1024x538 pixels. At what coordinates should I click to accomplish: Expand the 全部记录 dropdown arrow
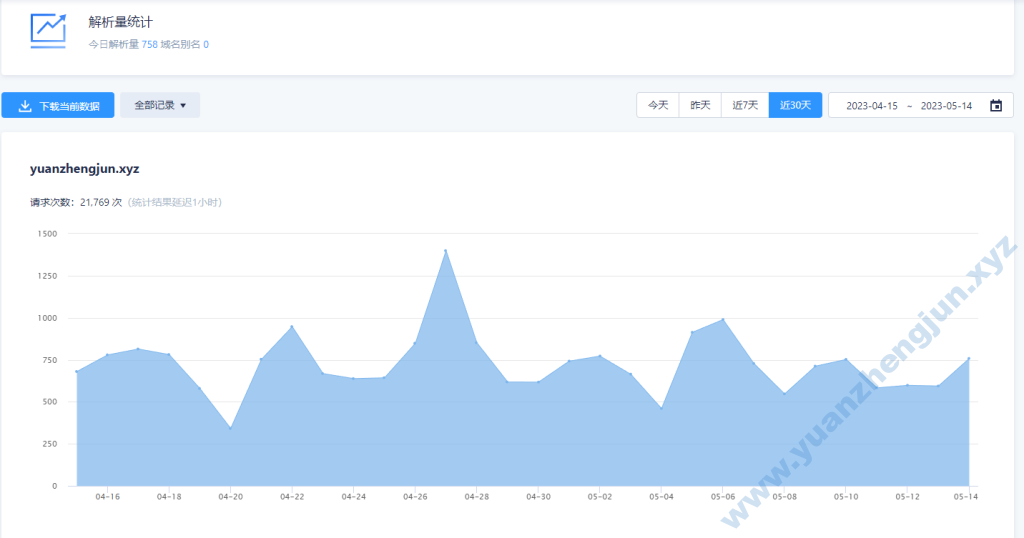pos(183,105)
